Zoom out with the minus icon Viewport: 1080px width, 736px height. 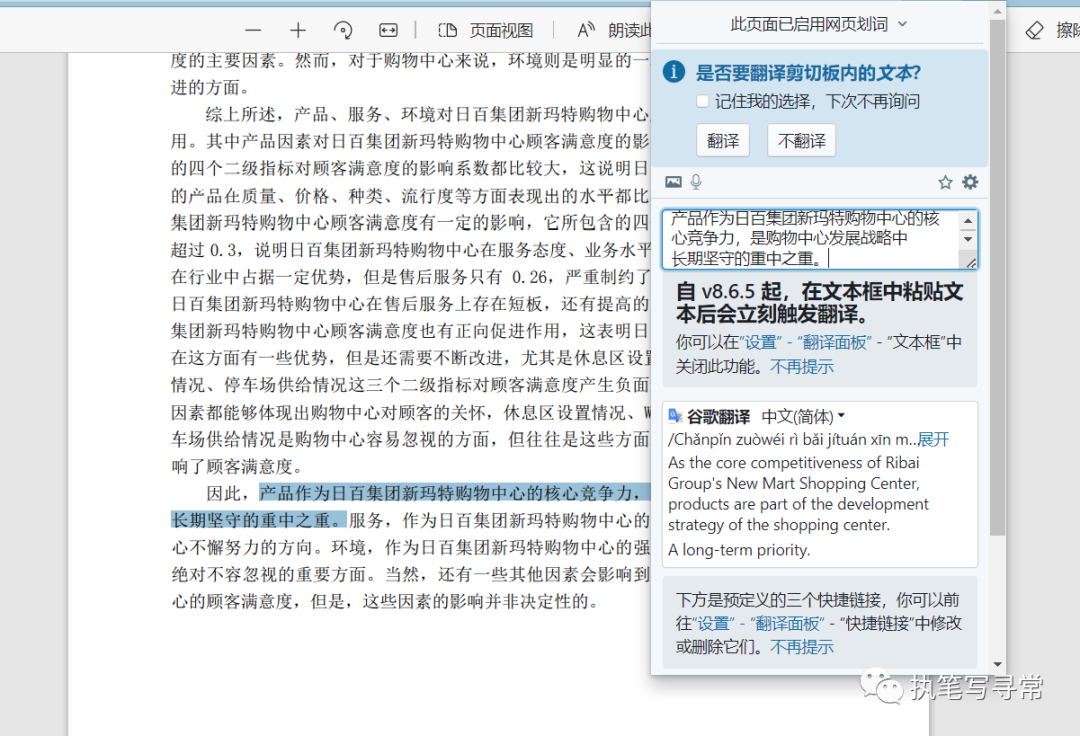(x=253, y=30)
